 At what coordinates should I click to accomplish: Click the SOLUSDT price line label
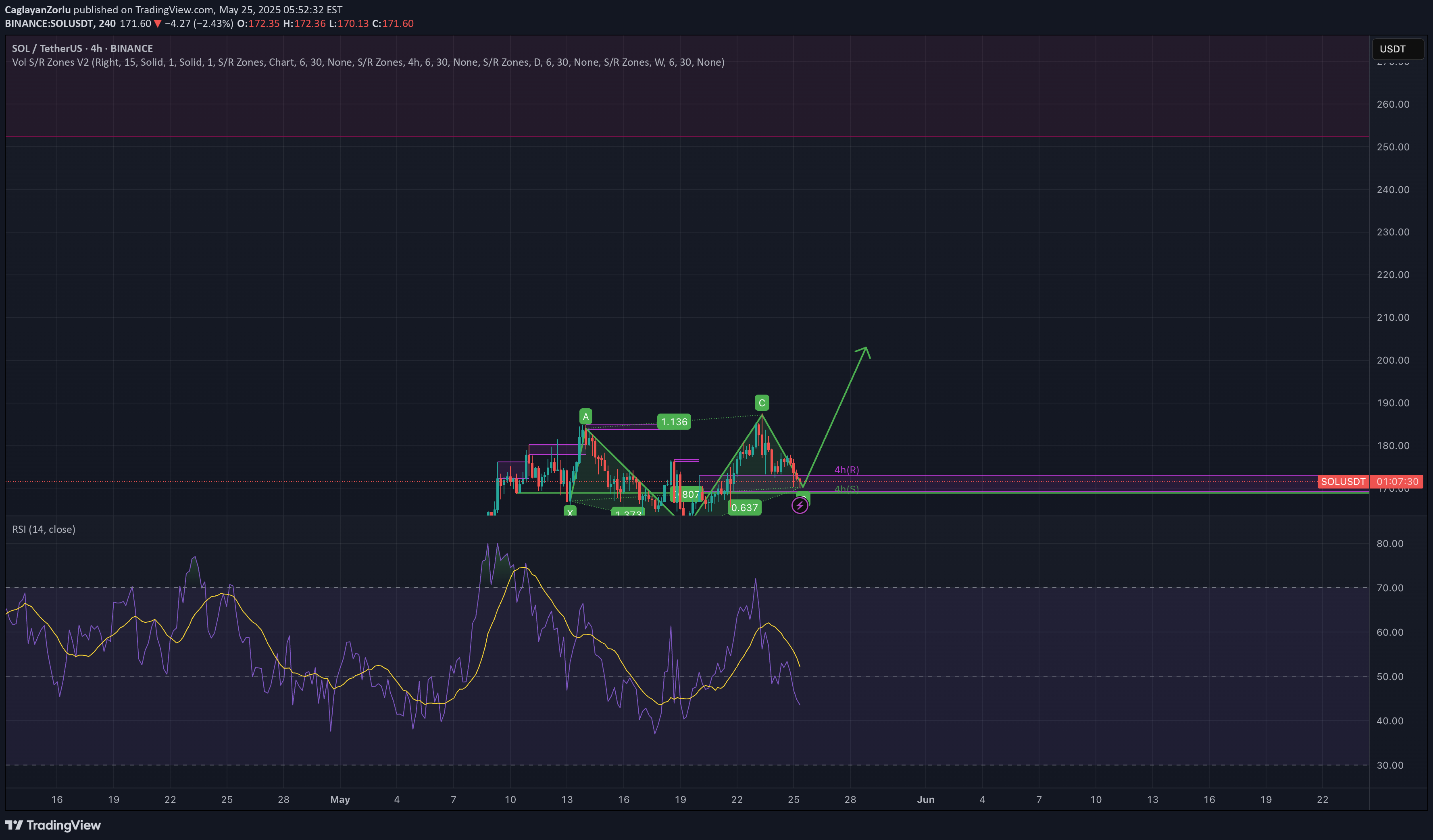coord(1343,481)
